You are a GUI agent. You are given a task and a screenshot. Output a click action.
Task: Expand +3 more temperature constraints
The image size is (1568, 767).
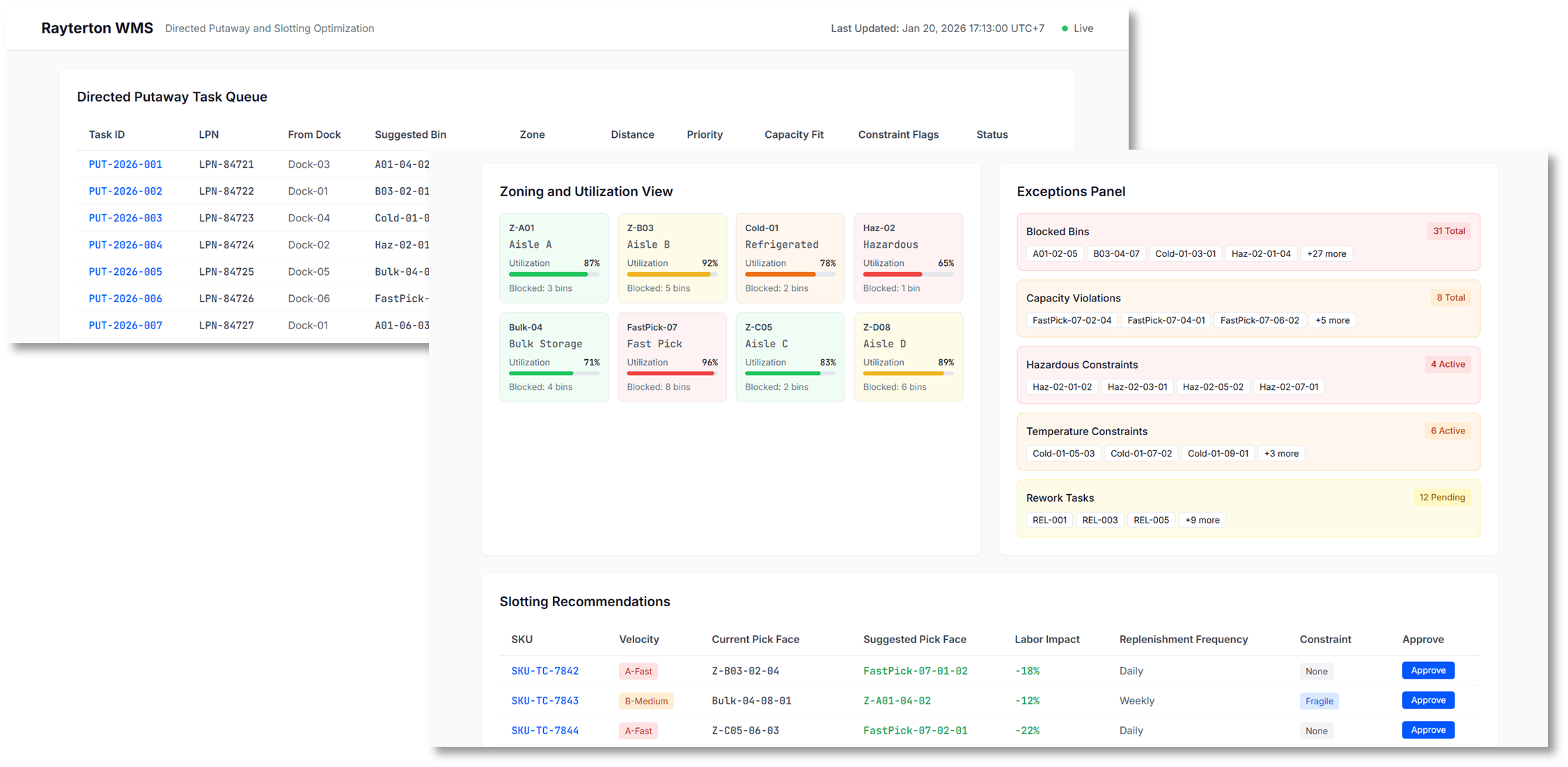pyautogui.click(x=1281, y=453)
